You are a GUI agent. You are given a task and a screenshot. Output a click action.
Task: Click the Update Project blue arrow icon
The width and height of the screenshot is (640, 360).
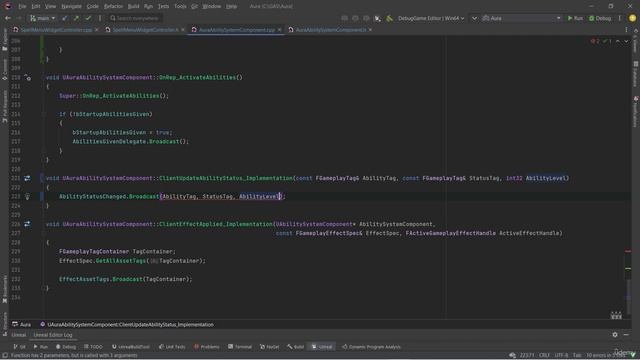point(65,18)
